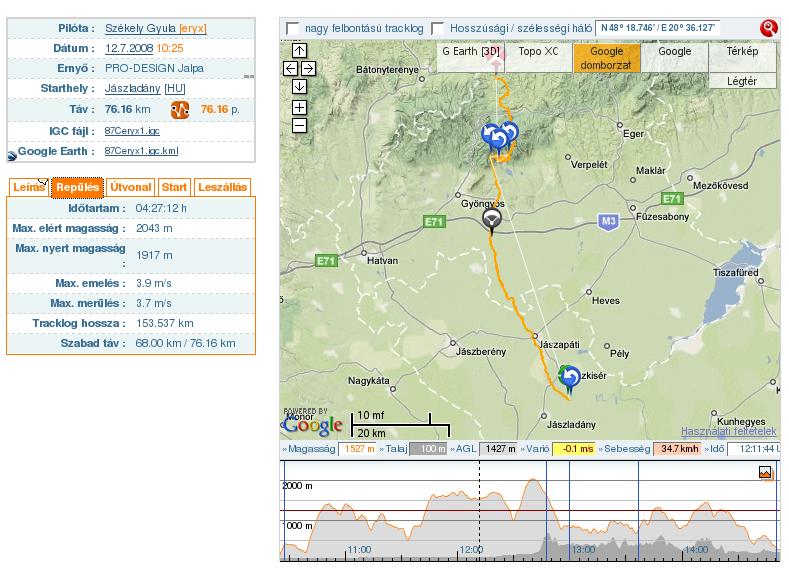Pan the map up with arrow button

[x=299, y=50]
